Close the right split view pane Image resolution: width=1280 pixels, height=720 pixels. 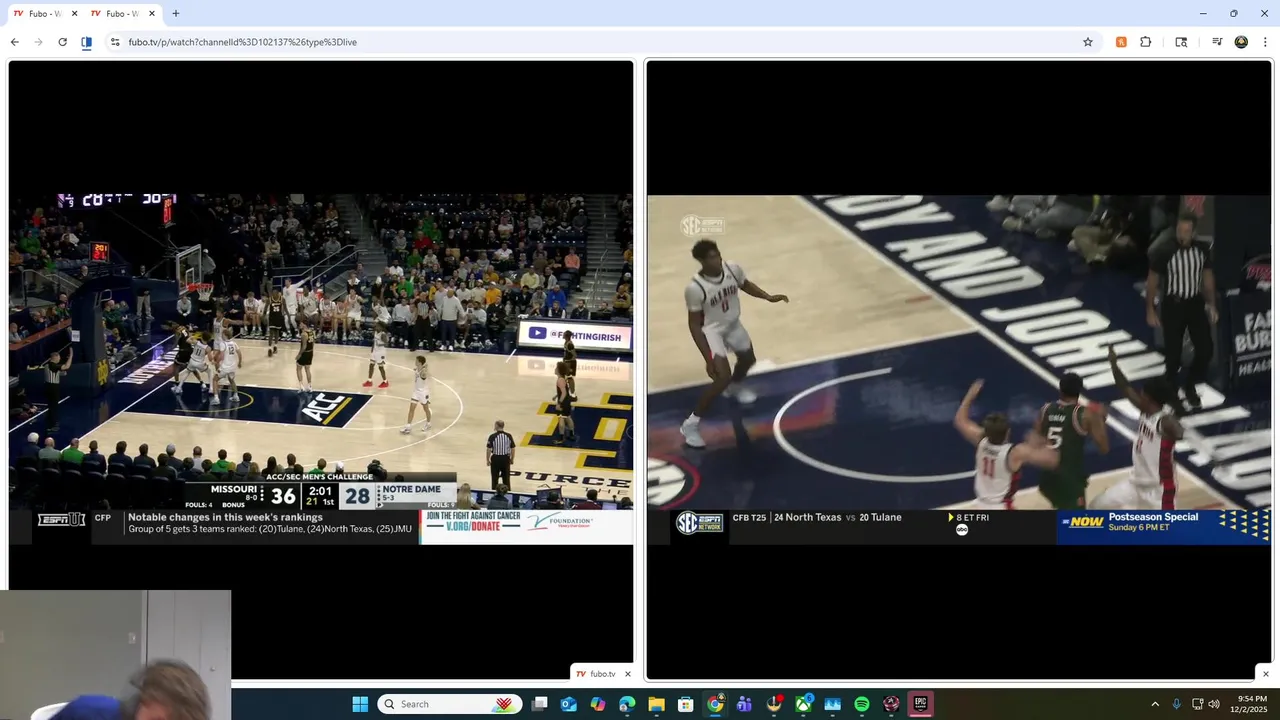pos(1265,674)
